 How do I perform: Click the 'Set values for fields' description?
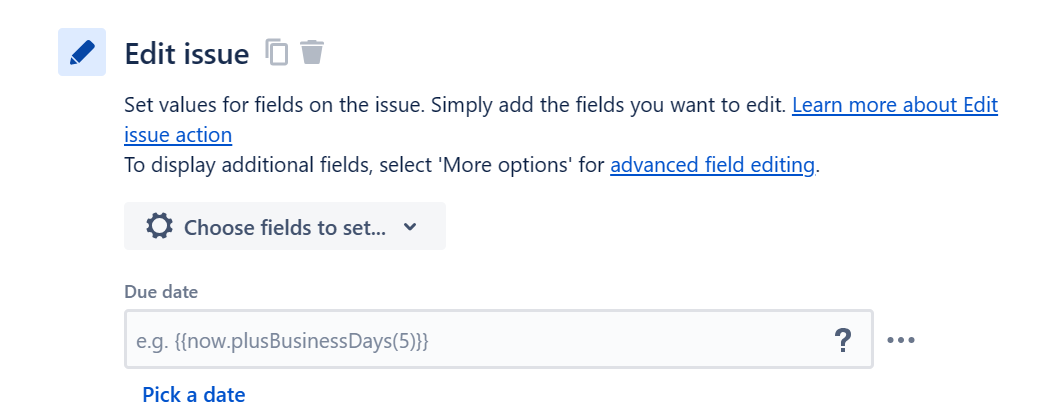pos(457,105)
